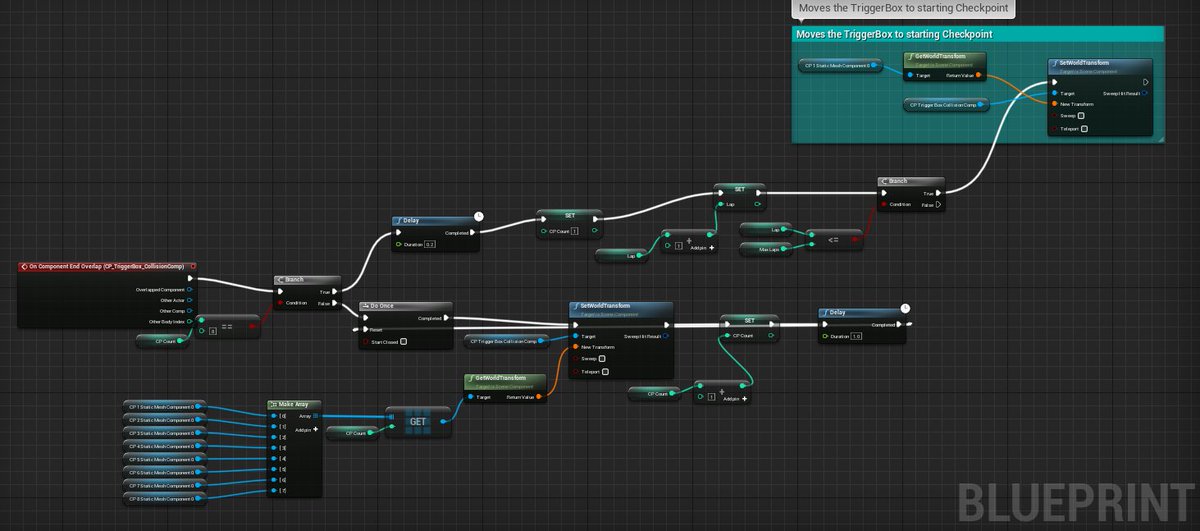
Task: Select the comment box header 'Moves the TriggerBox to starting Checkpoint'
Action: pos(979,34)
